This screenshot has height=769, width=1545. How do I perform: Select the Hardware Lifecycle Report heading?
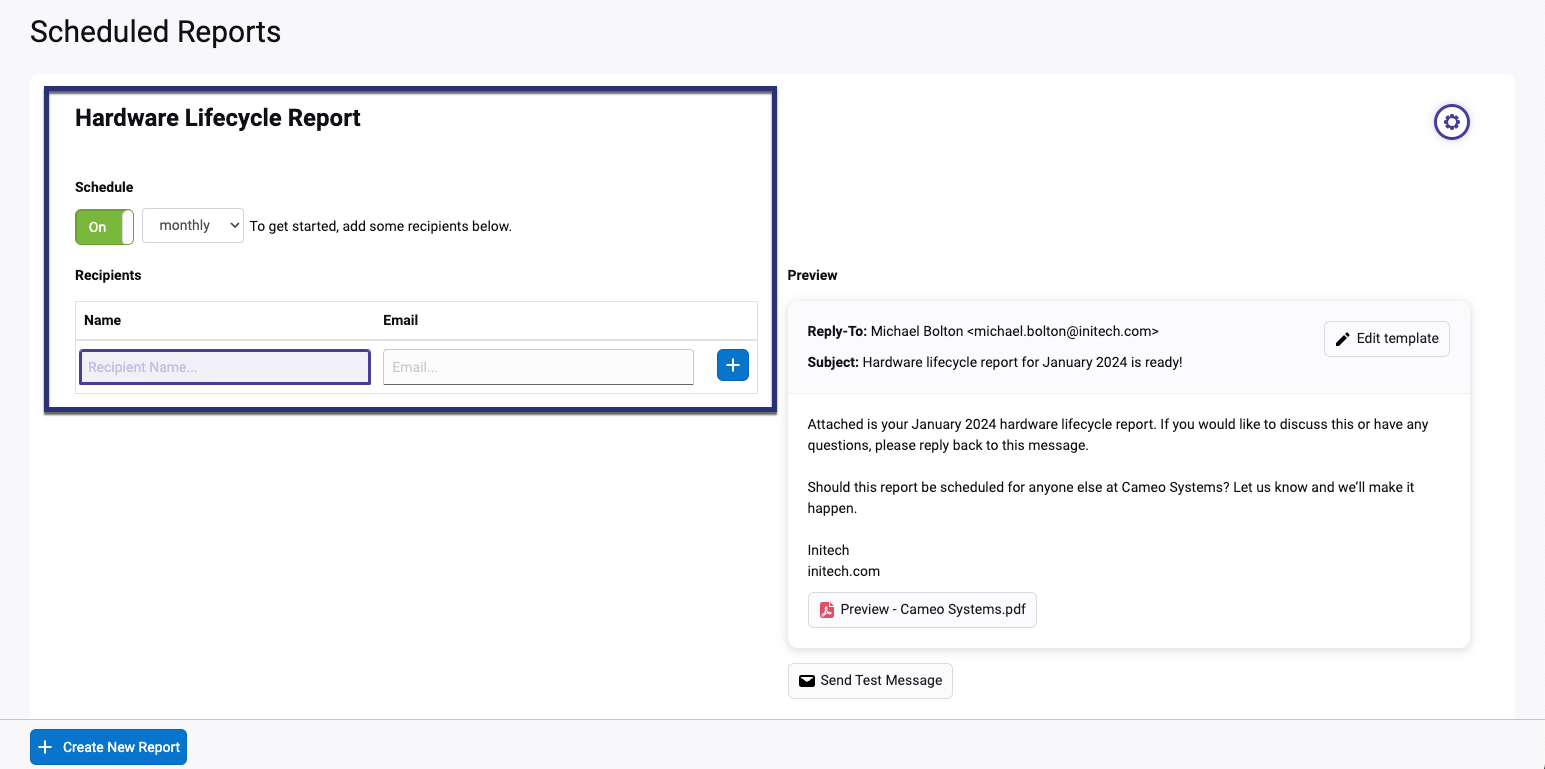click(218, 118)
